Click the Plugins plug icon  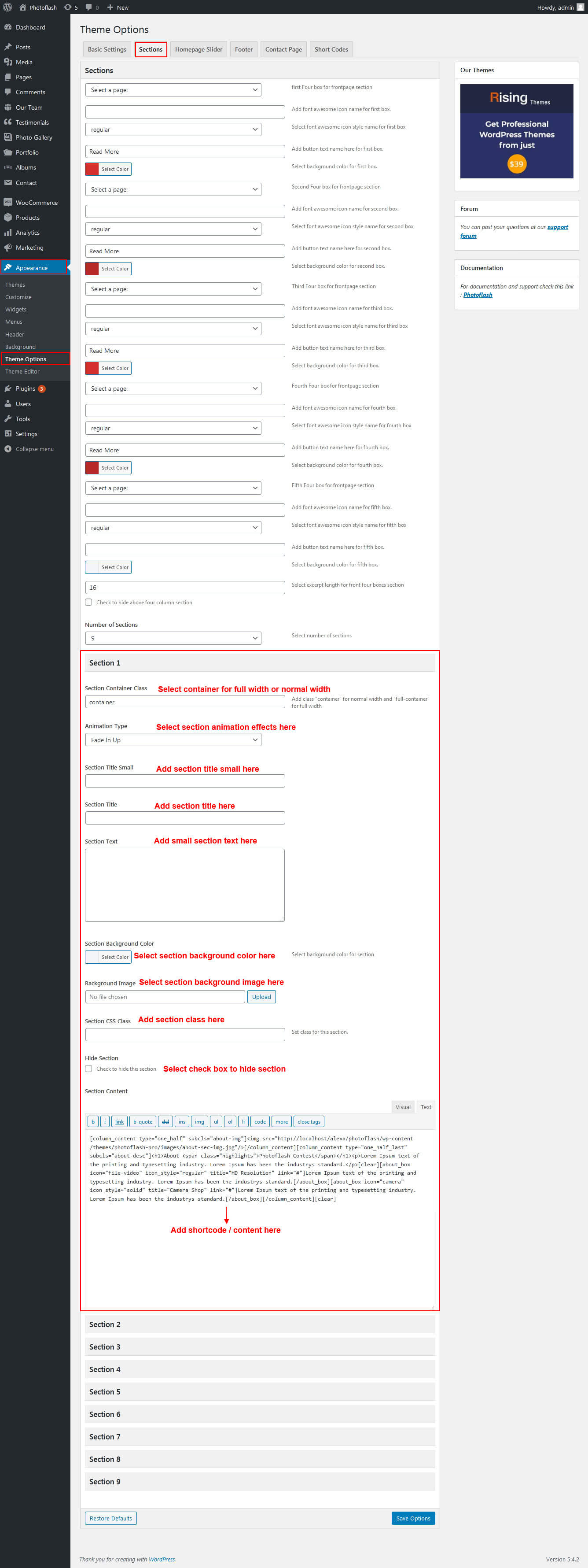8,388
